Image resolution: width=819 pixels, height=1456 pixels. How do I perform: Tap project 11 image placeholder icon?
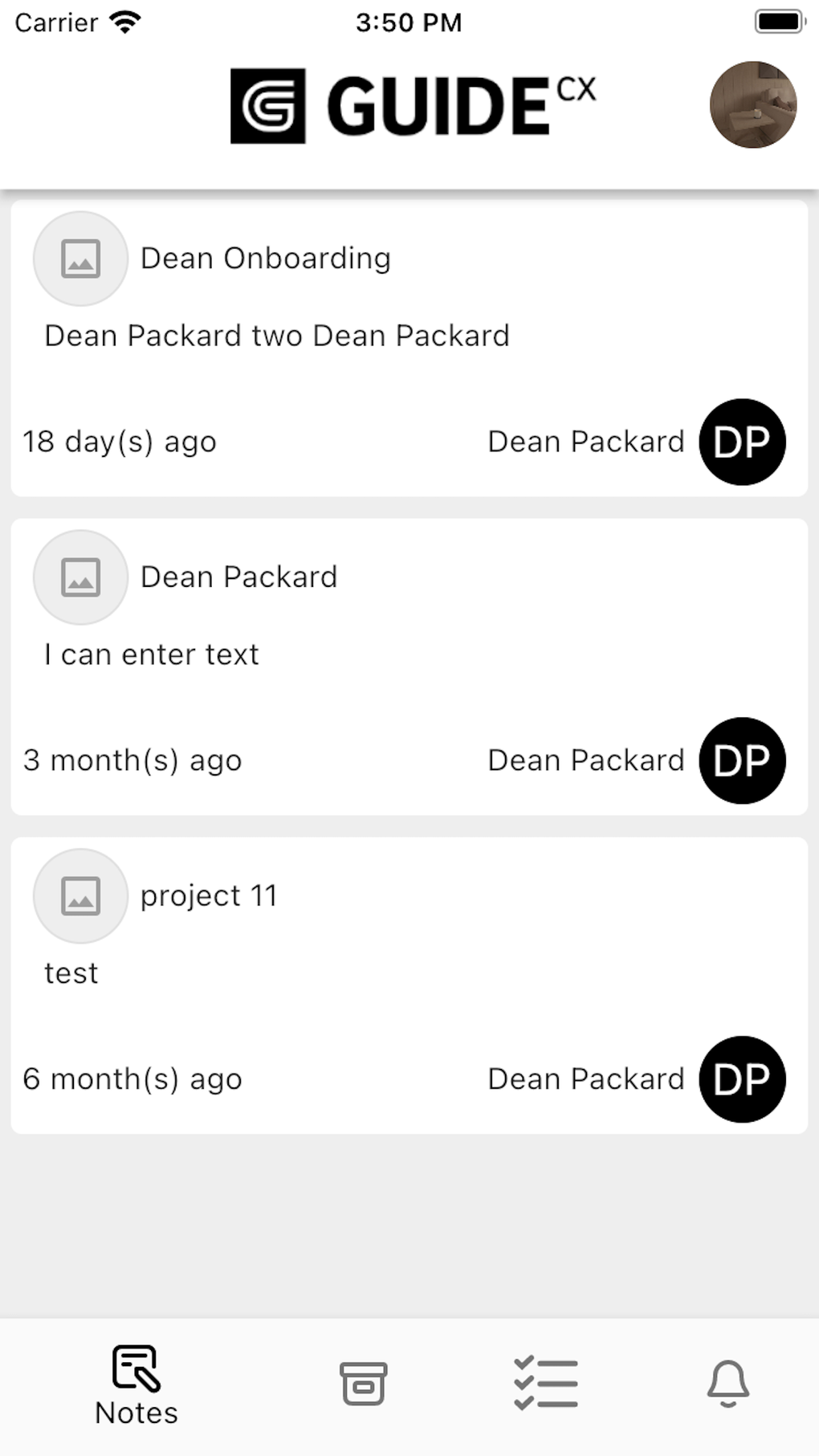point(80,896)
